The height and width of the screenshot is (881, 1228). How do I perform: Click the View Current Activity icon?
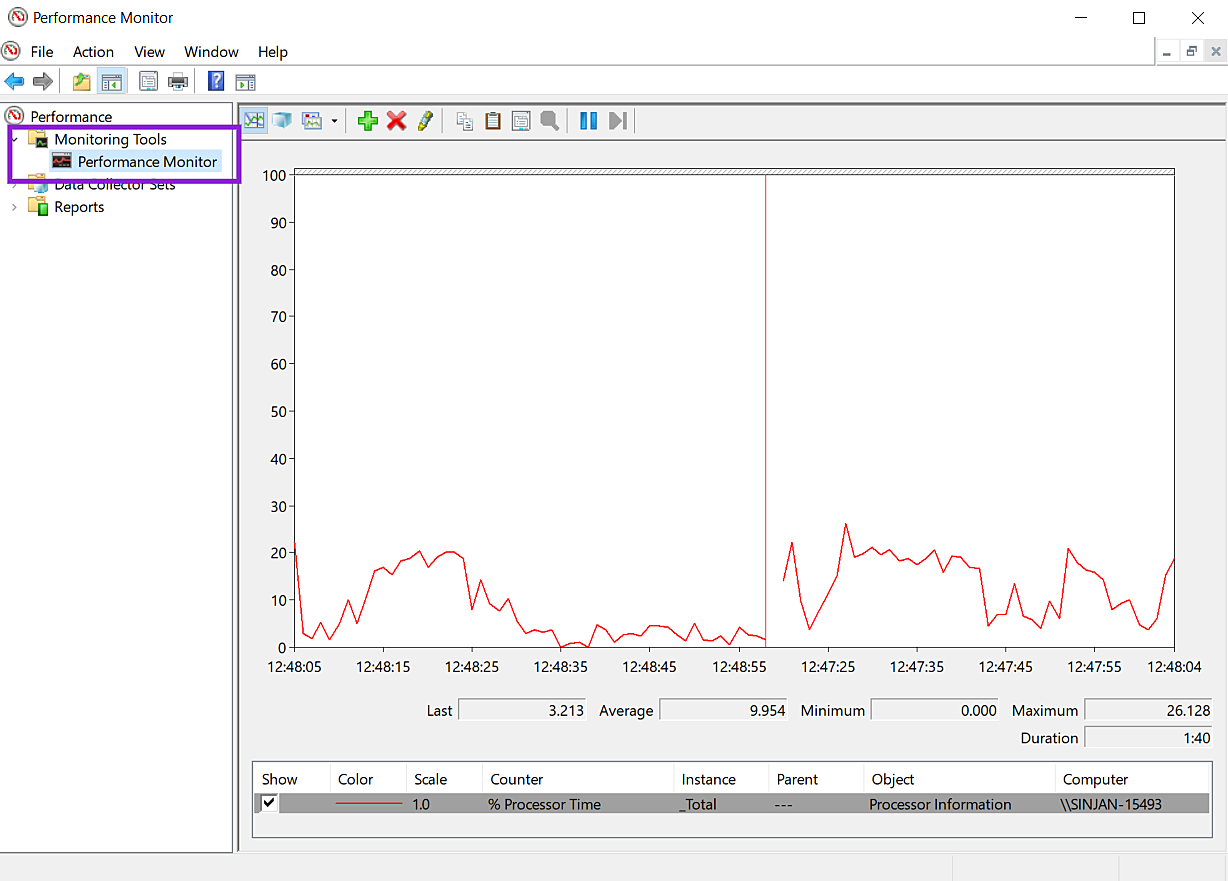coord(255,121)
